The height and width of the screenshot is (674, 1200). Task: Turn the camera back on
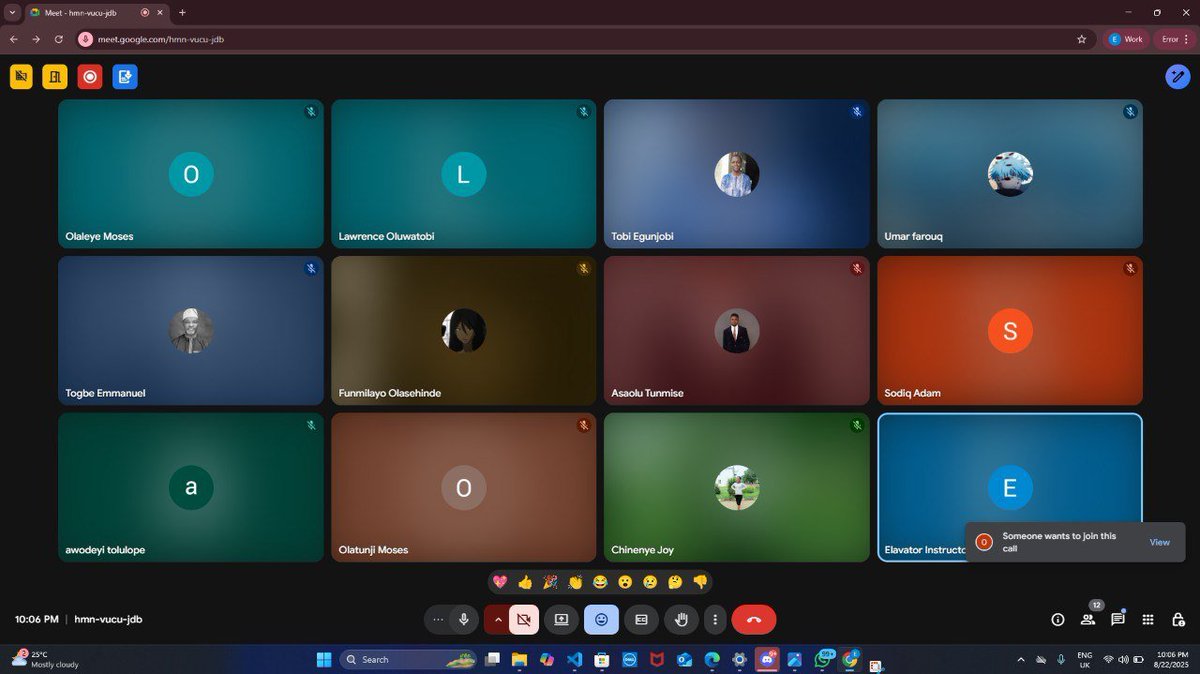524,619
